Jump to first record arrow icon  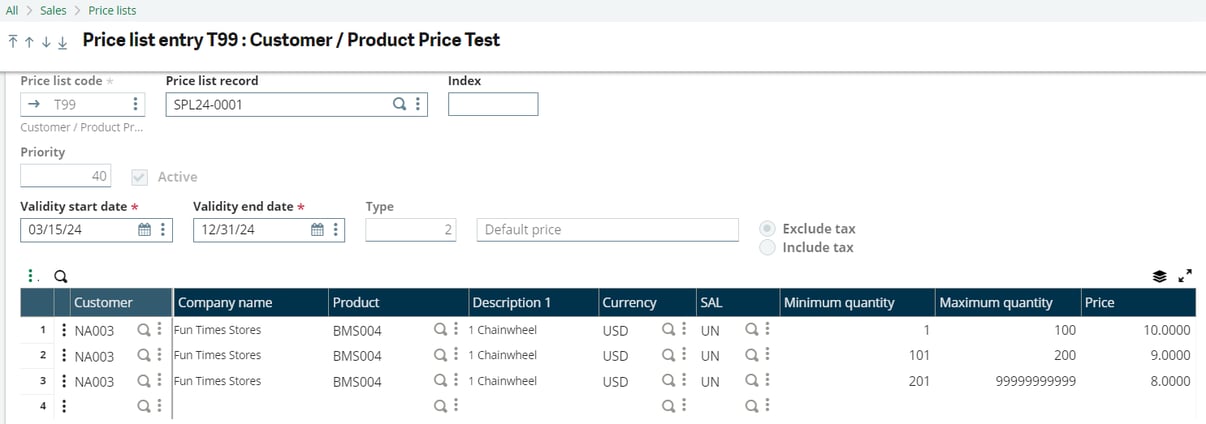(x=12, y=42)
